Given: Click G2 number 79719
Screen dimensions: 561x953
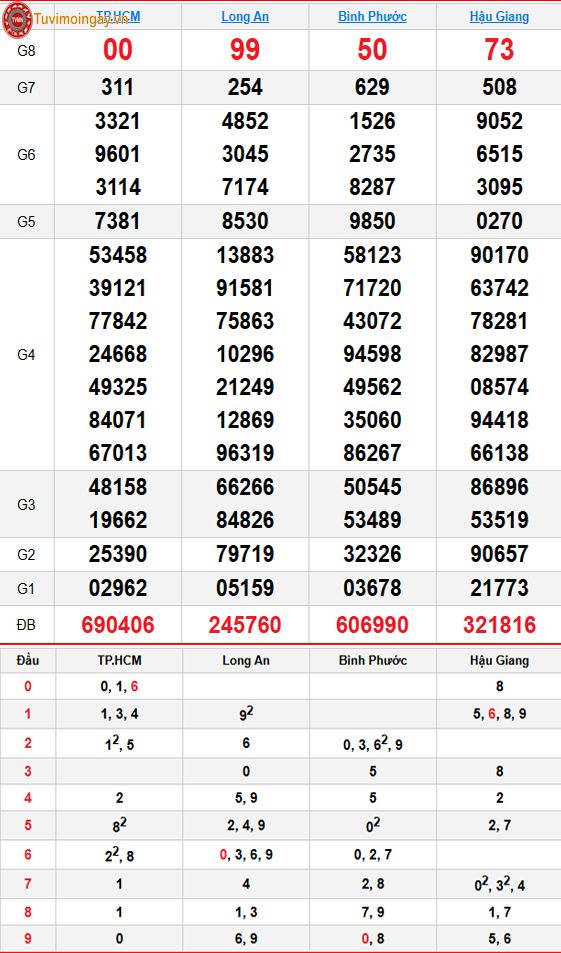Looking at the screenshot, I should click(x=245, y=554).
